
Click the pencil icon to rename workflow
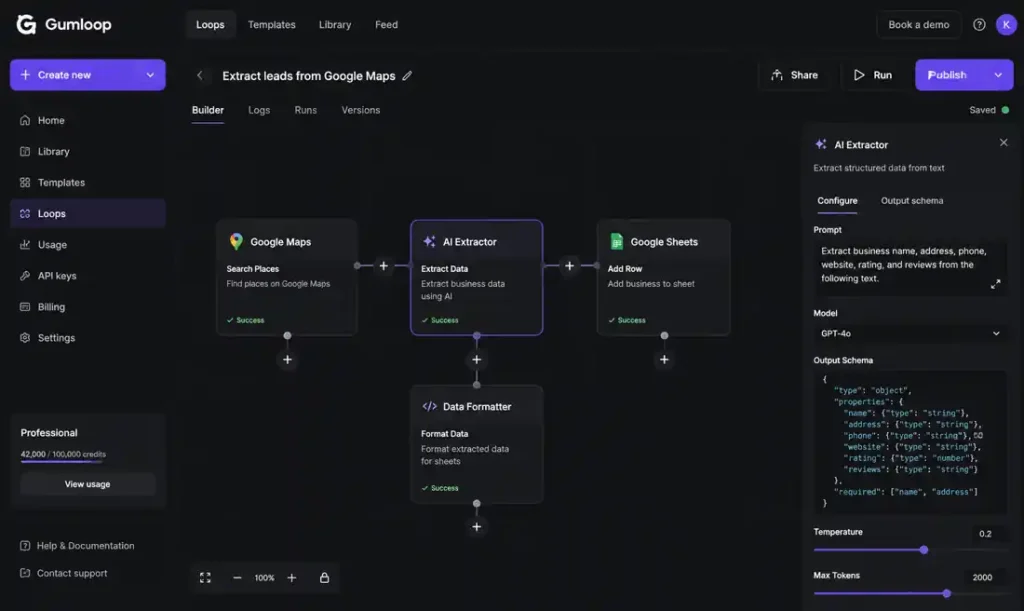tap(407, 76)
